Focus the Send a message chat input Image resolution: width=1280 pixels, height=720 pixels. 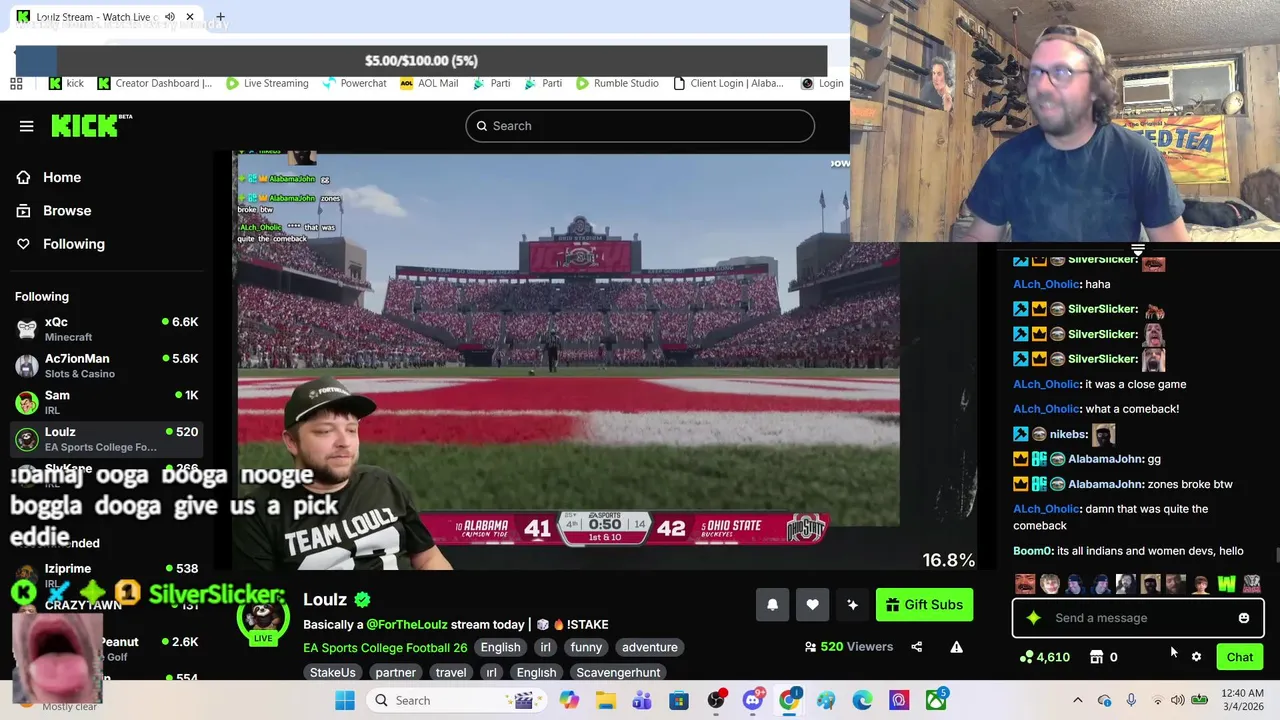pyautogui.click(x=1138, y=618)
